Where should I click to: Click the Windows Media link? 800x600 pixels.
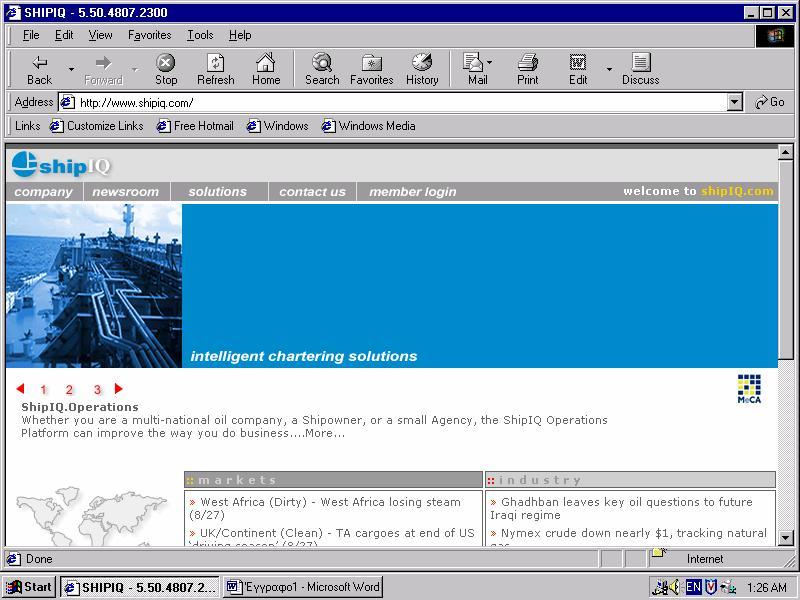368,126
